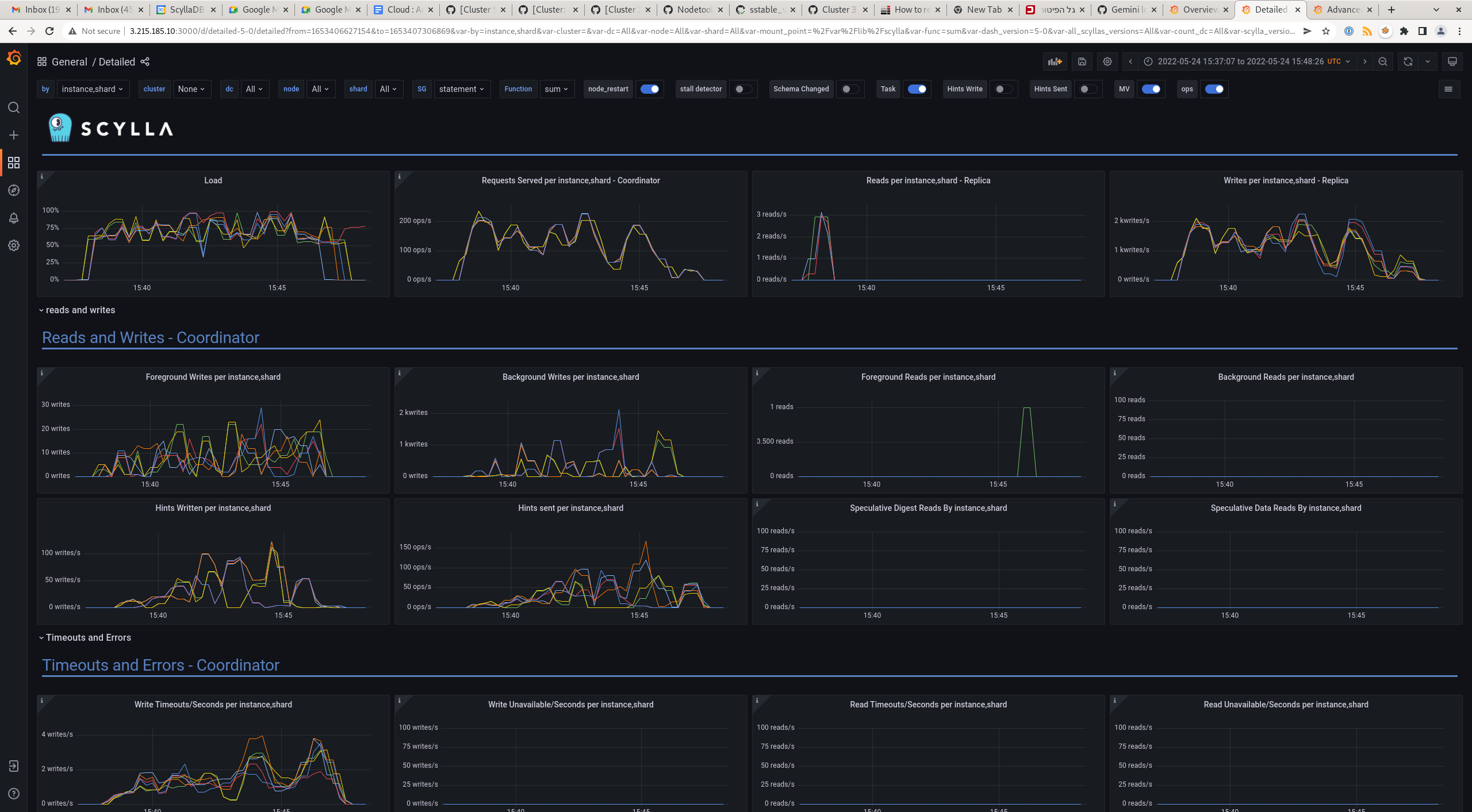Open the shard All dropdown
Viewport: 1472px width, 812px height.
coord(389,89)
